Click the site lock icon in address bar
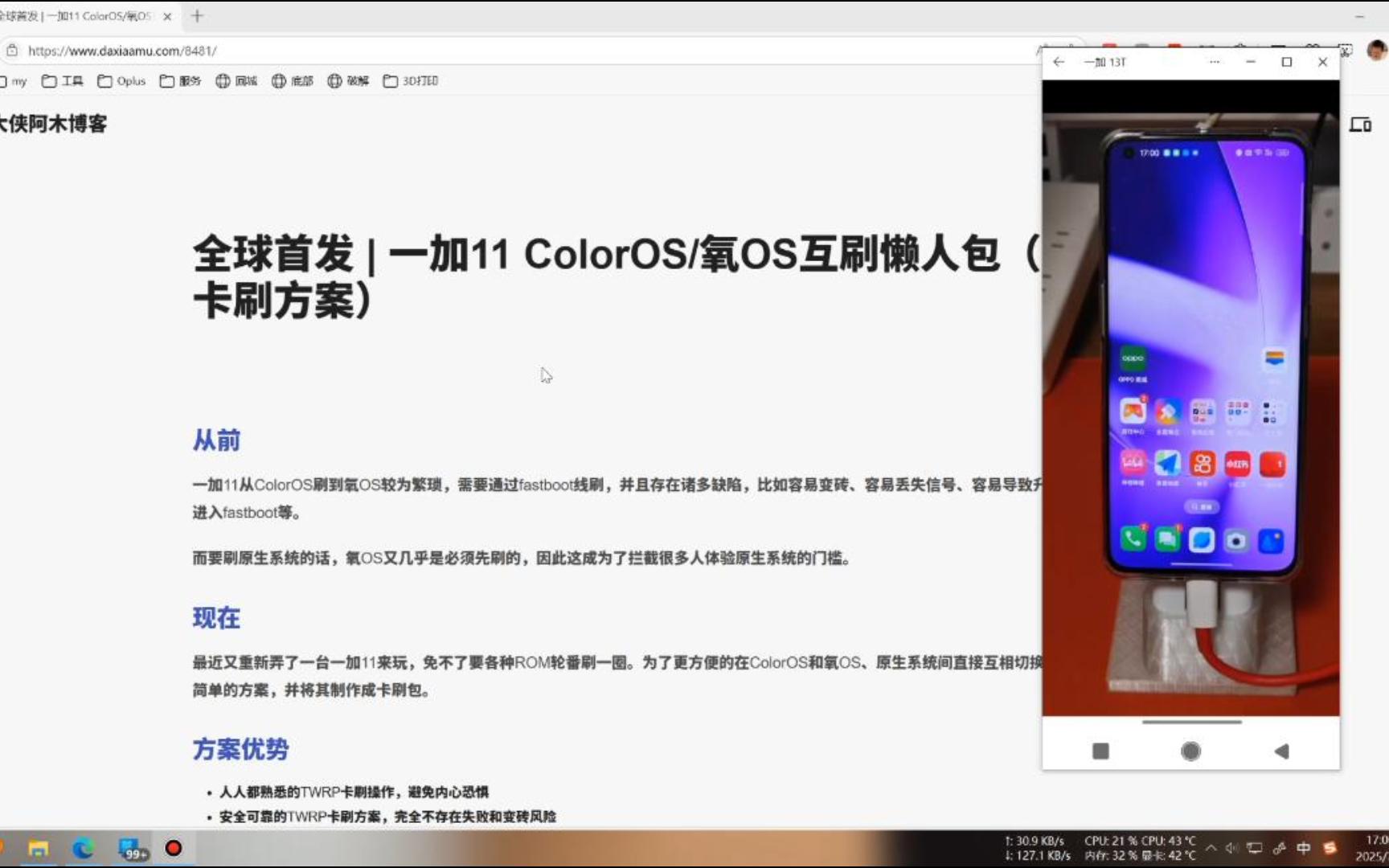The height and width of the screenshot is (868, 1389). tap(12, 51)
